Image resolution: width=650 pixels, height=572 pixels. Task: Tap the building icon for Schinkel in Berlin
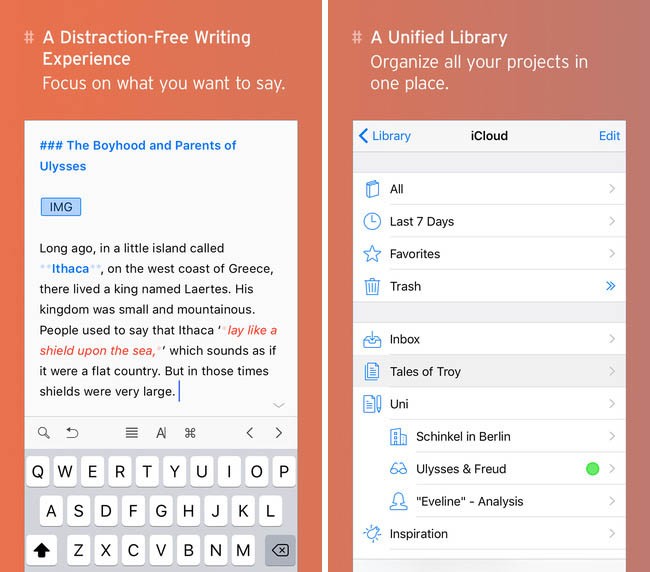(398, 436)
